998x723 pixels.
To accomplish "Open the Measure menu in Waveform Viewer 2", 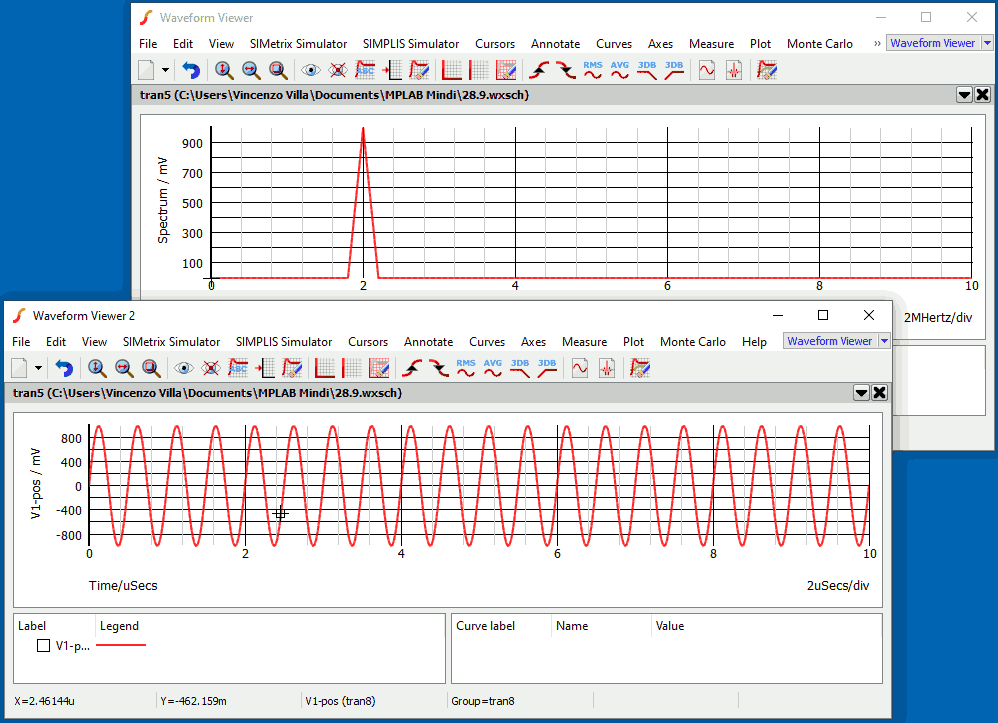I will tap(584, 342).
